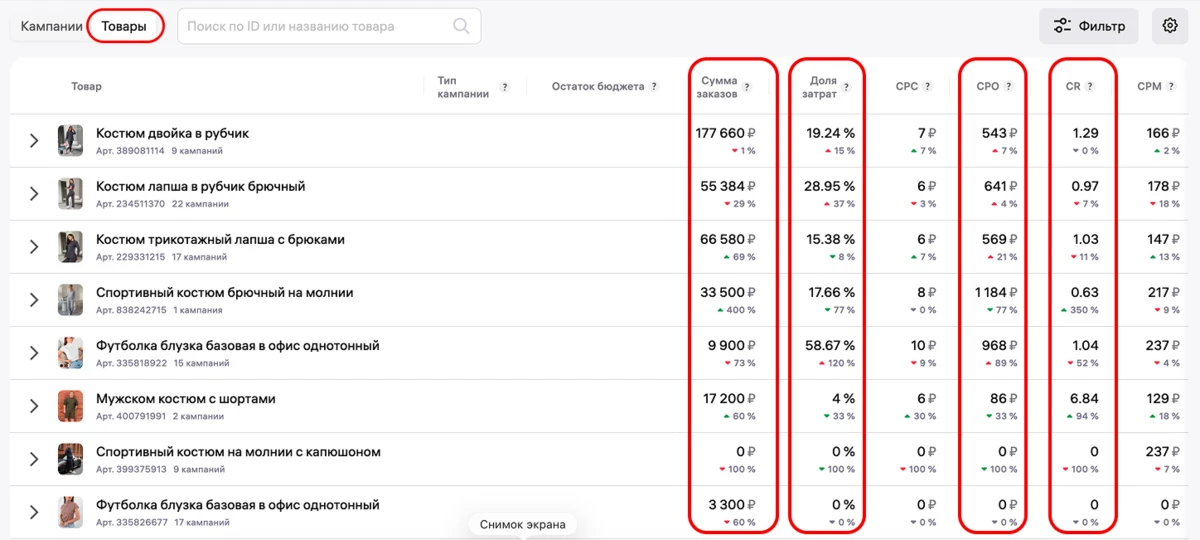Sort by CR column header
Viewport: 1200px width, 540px height.
(x=1073, y=87)
